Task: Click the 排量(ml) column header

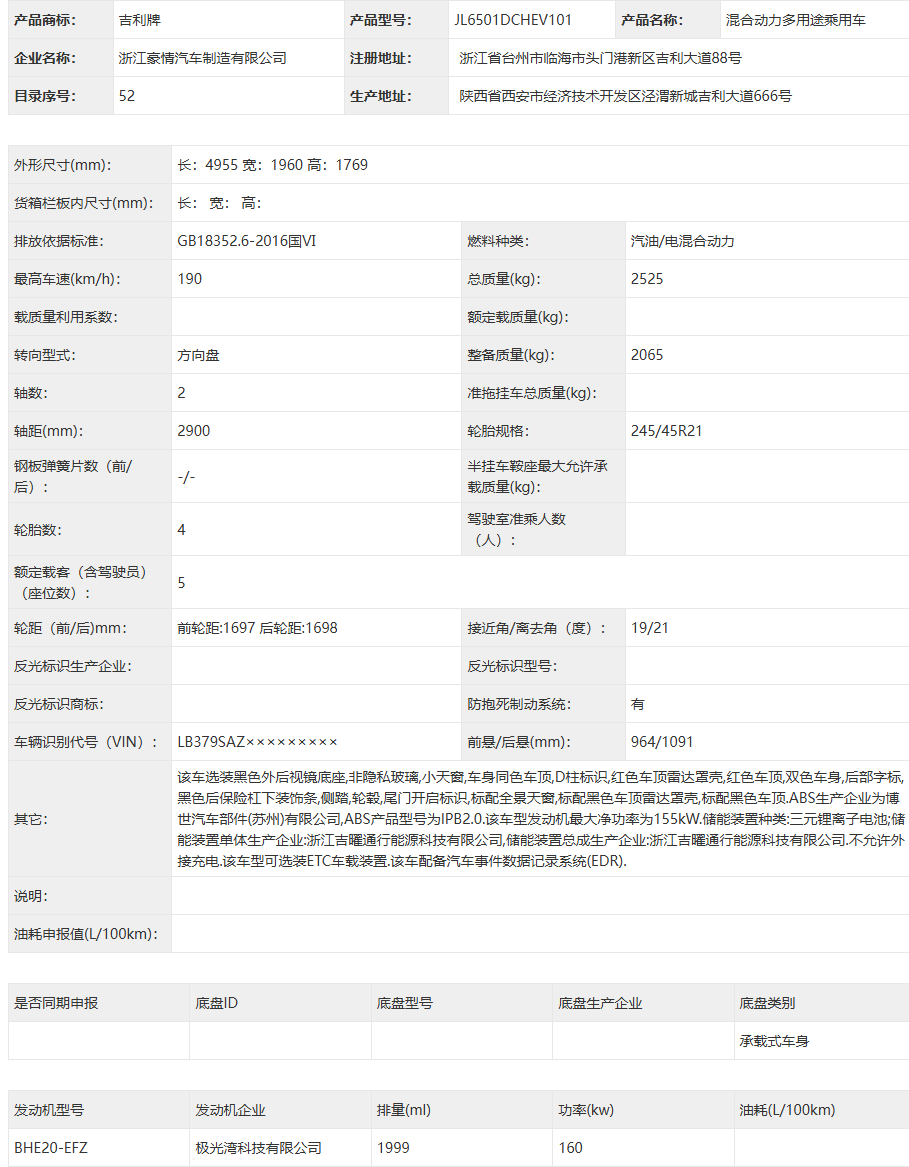Action: click(x=404, y=1110)
